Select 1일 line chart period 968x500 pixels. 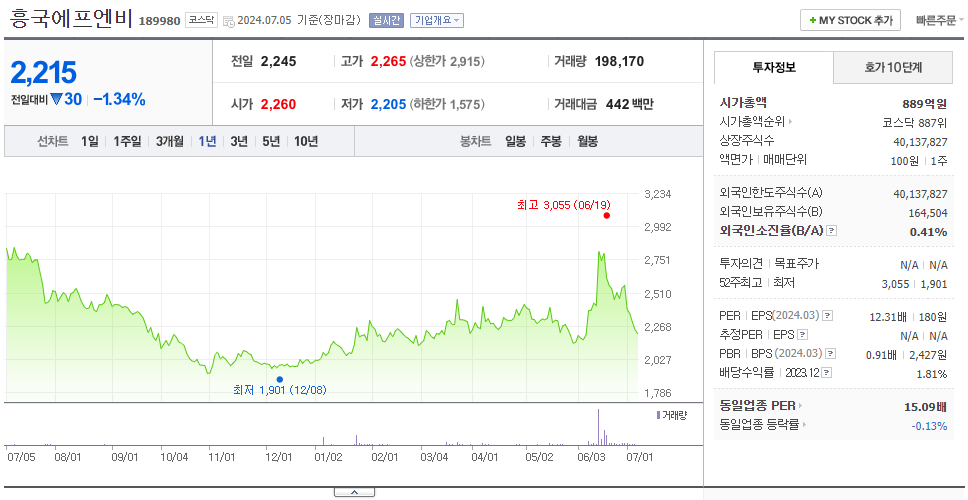click(x=90, y=141)
